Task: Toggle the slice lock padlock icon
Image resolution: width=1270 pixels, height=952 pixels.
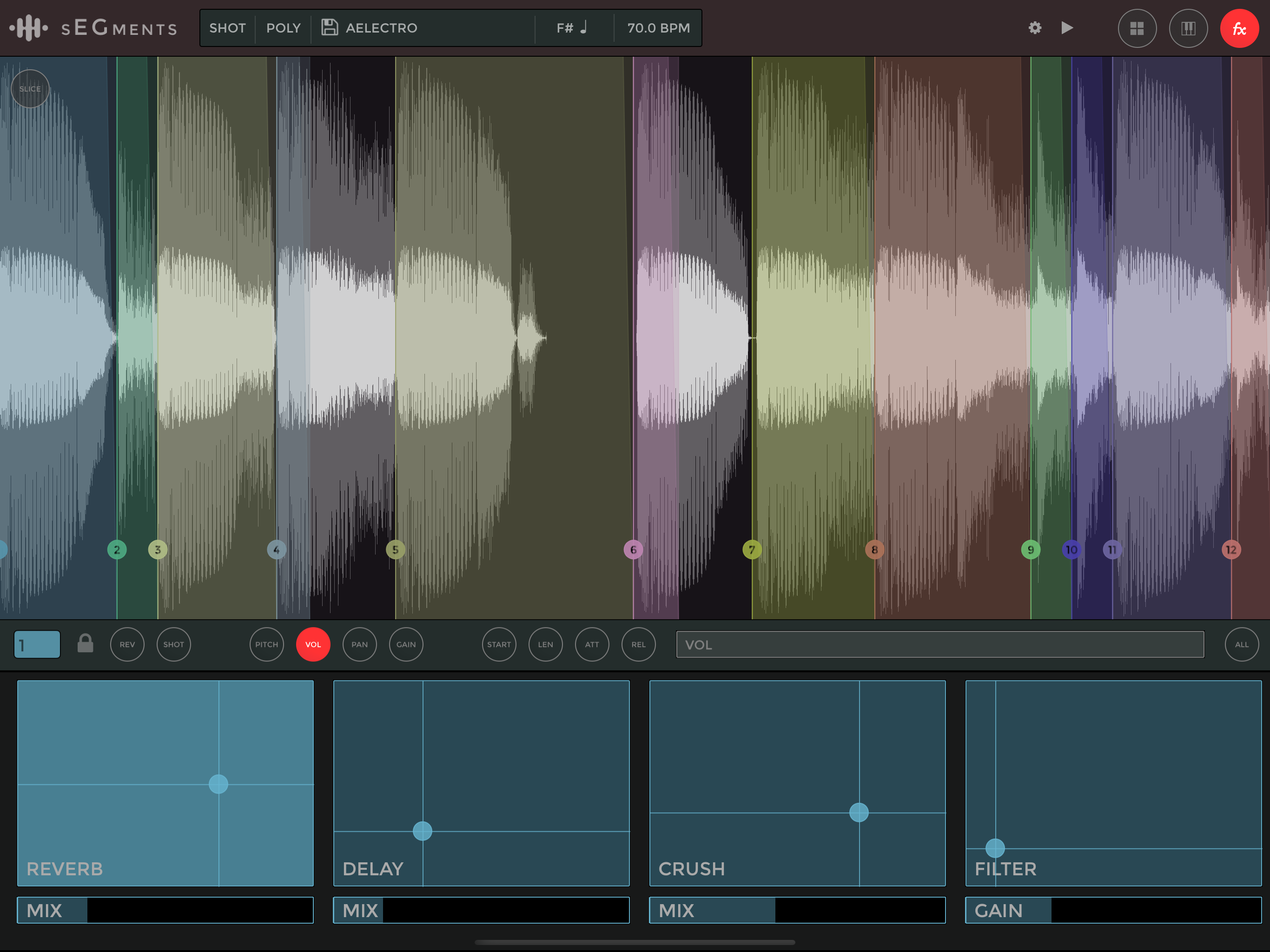Action: pyautogui.click(x=85, y=644)
